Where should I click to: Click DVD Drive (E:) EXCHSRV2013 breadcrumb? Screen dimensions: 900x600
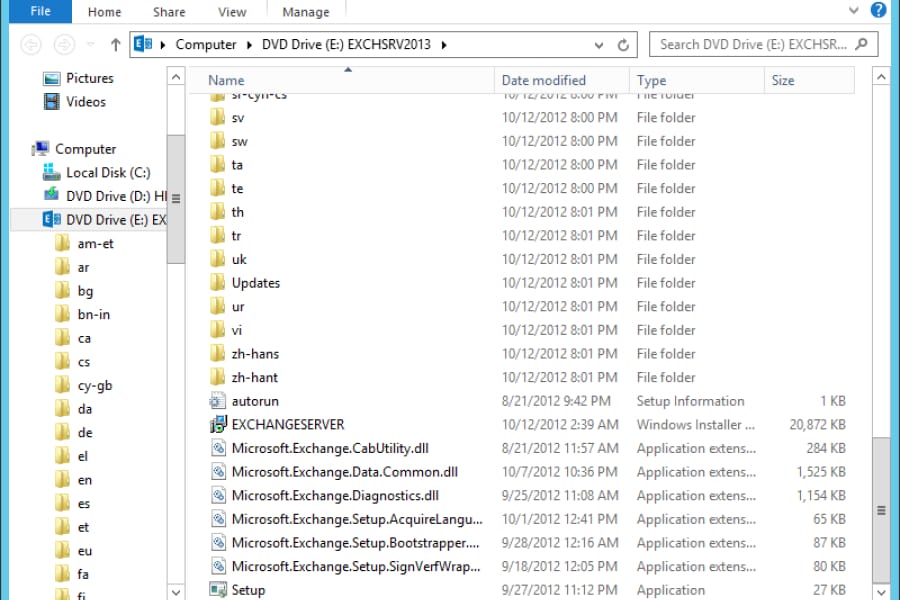pos(346,45)
